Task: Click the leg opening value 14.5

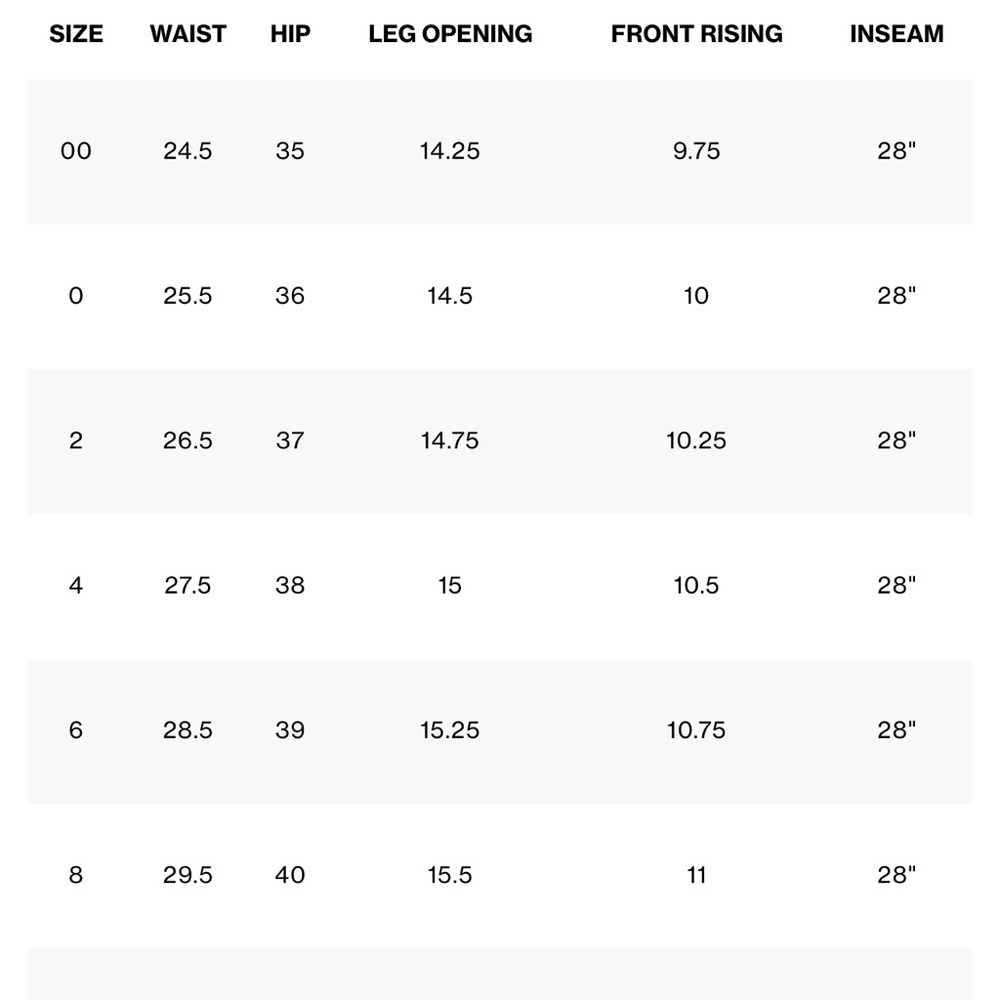Action: [x=450, y=296]
